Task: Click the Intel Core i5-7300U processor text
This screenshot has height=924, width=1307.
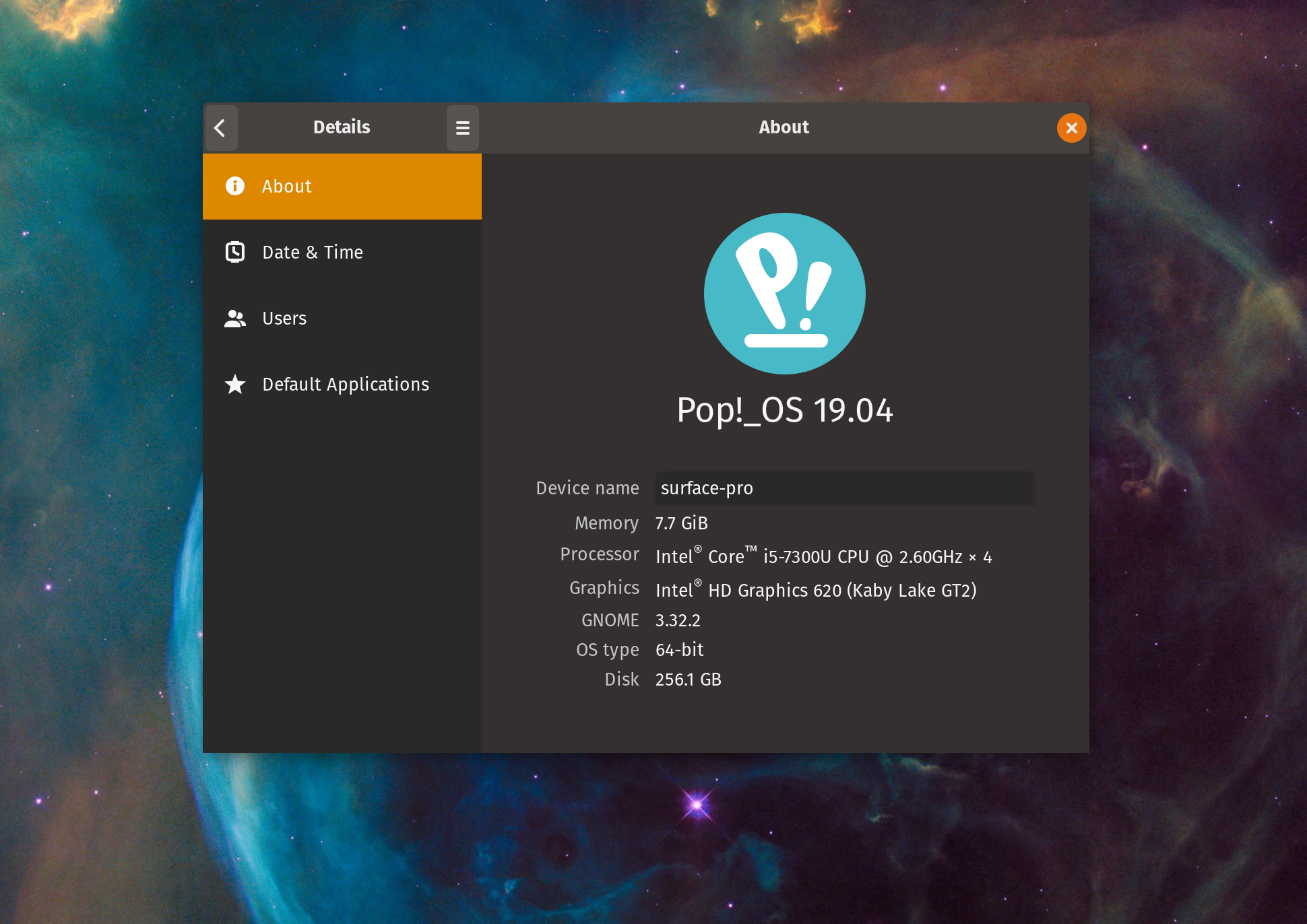Action: pyautogui.click(x=823, y=557)
